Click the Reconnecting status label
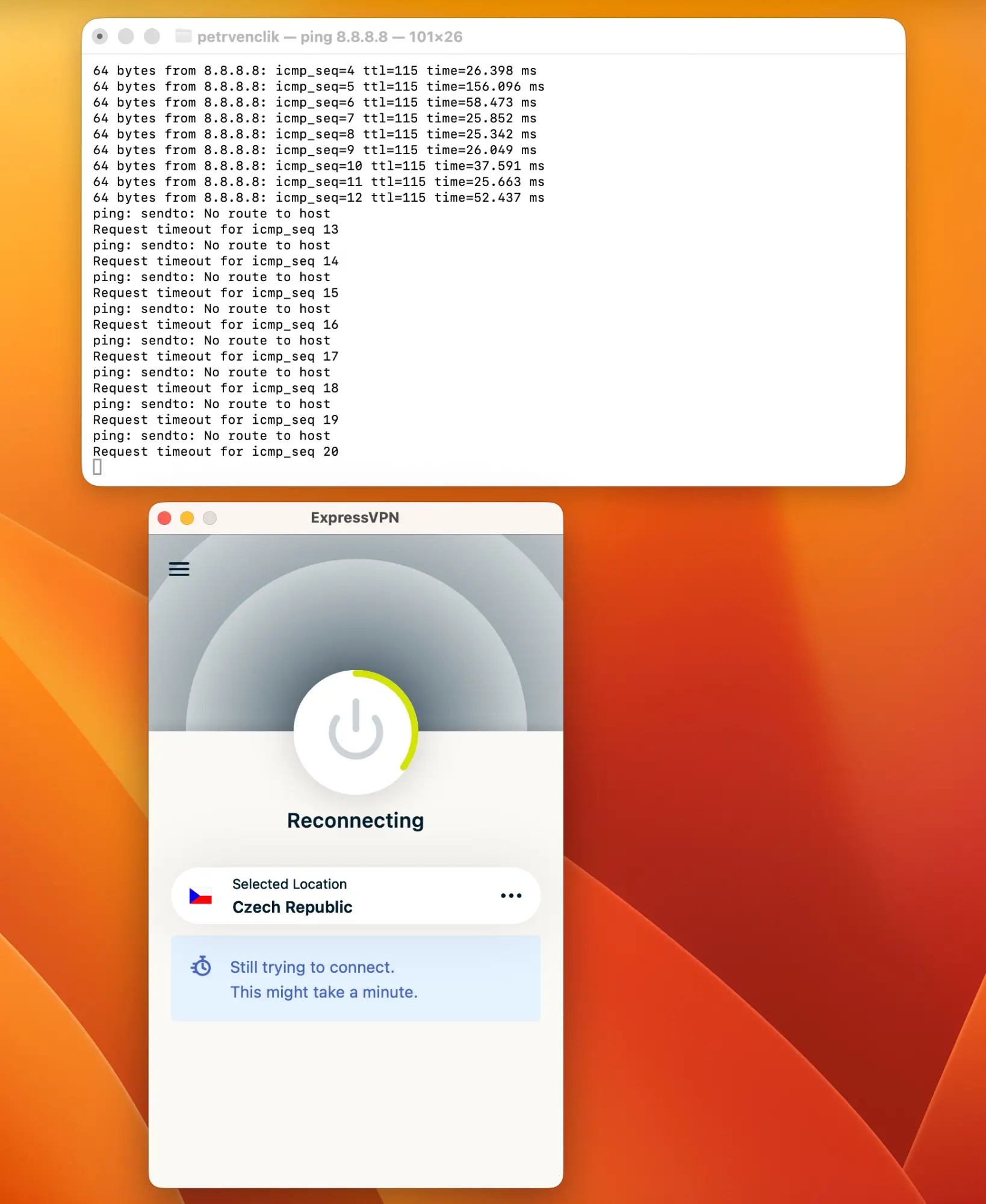This screenshot has height=1204, width=986. [355, 820]
